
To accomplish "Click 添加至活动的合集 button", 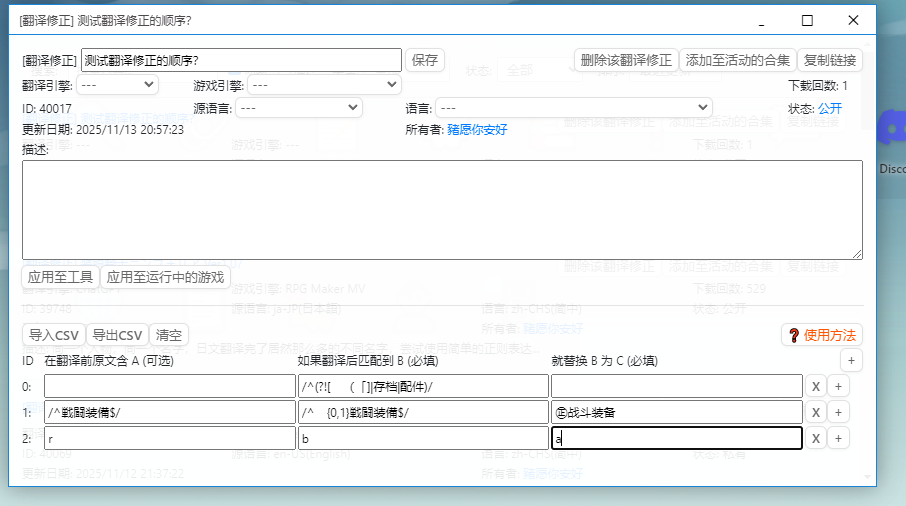I will [x=737, y=60].
